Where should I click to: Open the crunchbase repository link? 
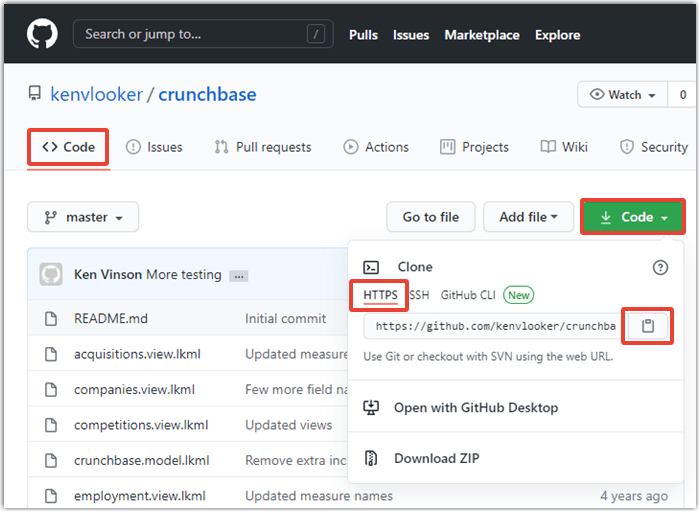coord(207,95)
